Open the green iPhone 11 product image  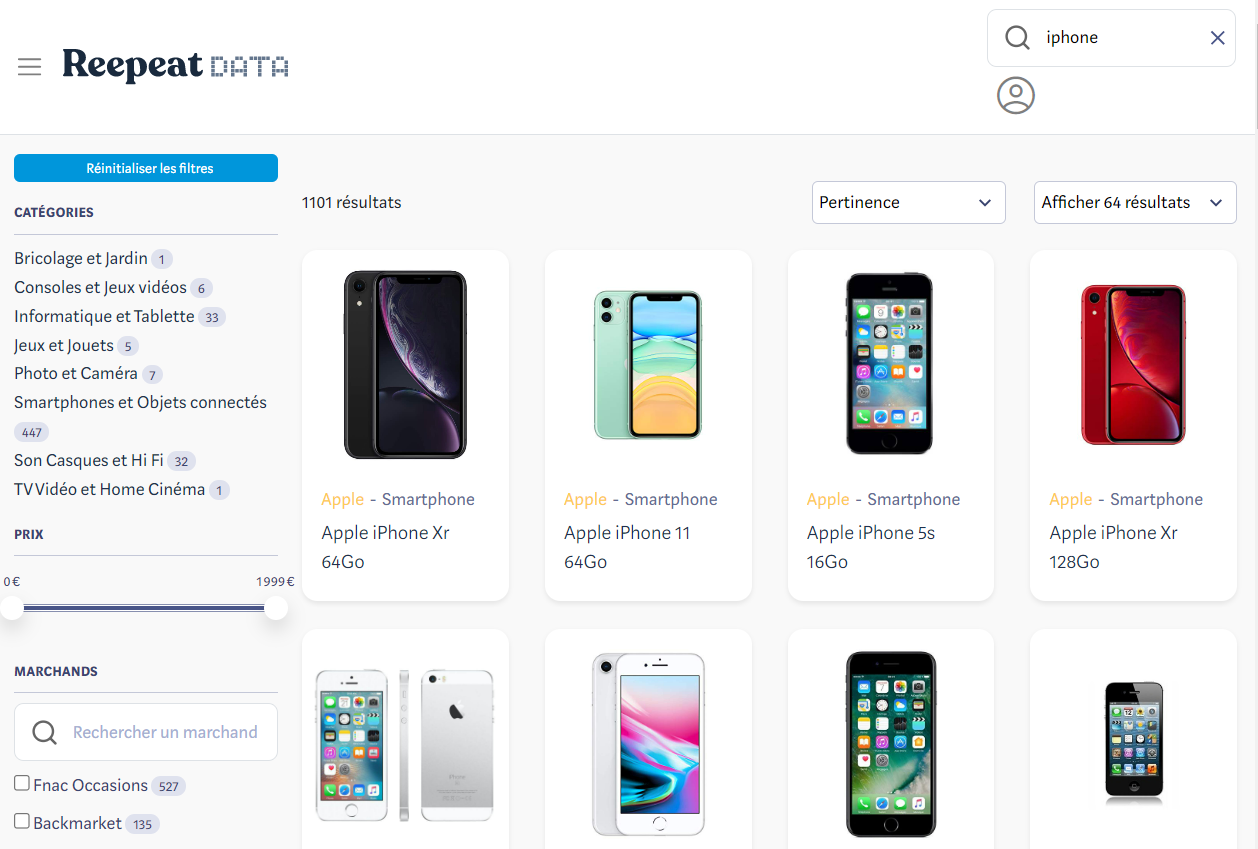click(647, 365)
